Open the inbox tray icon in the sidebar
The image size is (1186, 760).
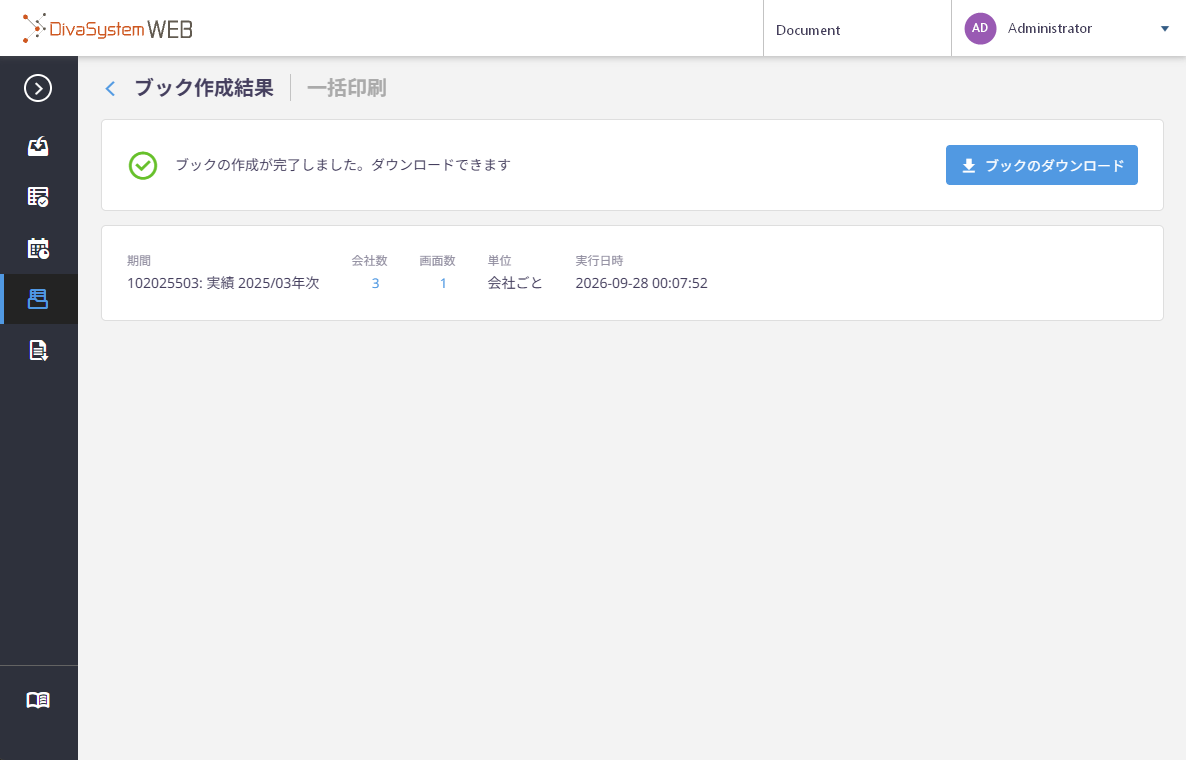coord(38,146)
